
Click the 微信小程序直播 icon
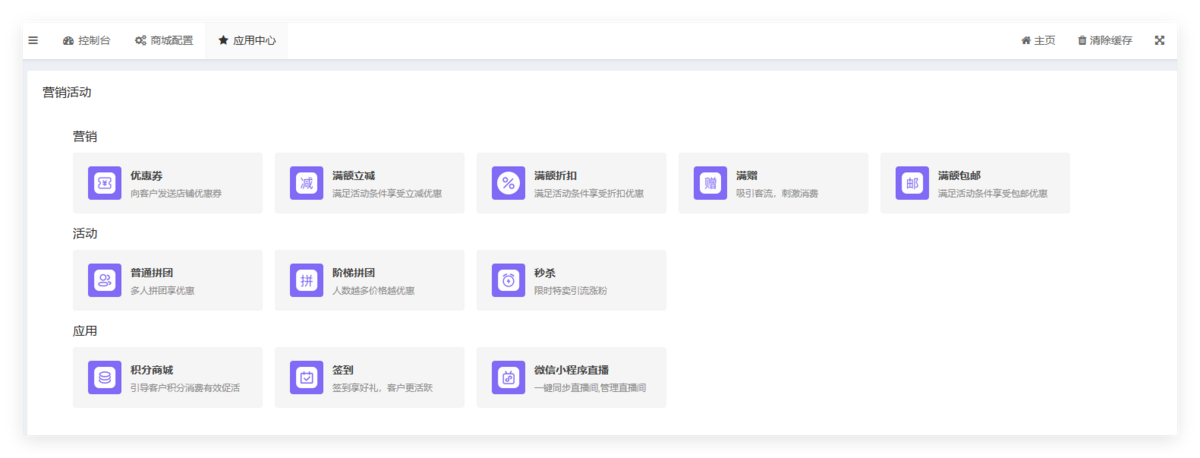coord(508,378)
